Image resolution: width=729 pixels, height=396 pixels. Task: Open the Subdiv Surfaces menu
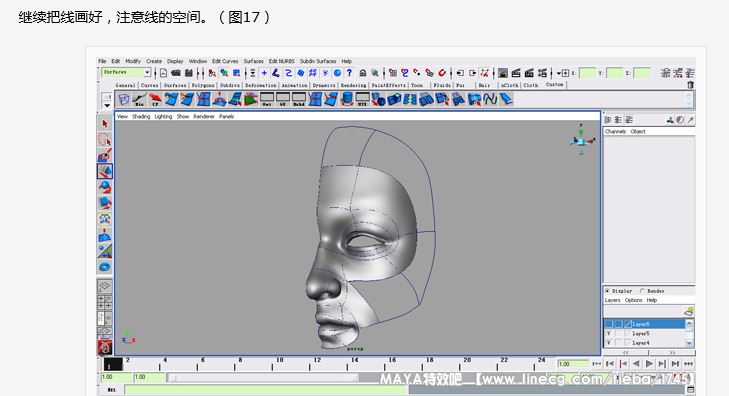click(318, 61)
